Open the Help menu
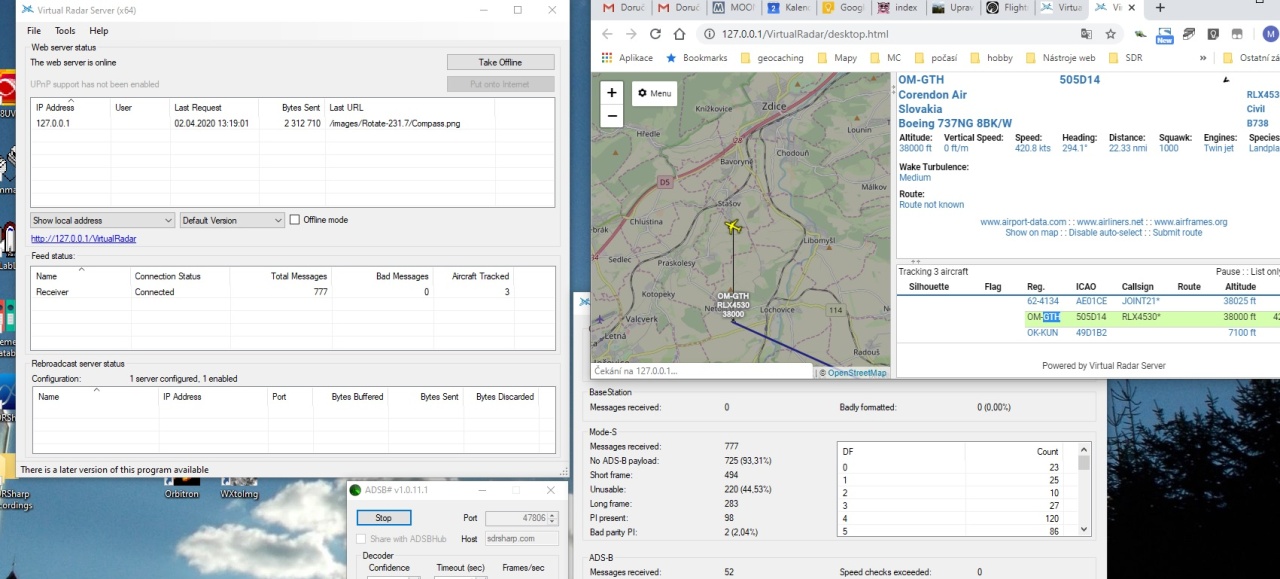The image size is (1280, 579). point(99,31)
